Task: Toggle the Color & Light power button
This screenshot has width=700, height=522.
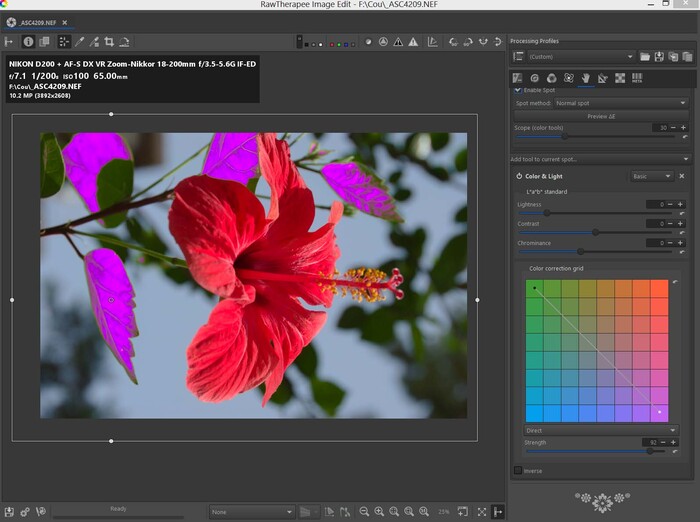Action: [x=519, y=176]
